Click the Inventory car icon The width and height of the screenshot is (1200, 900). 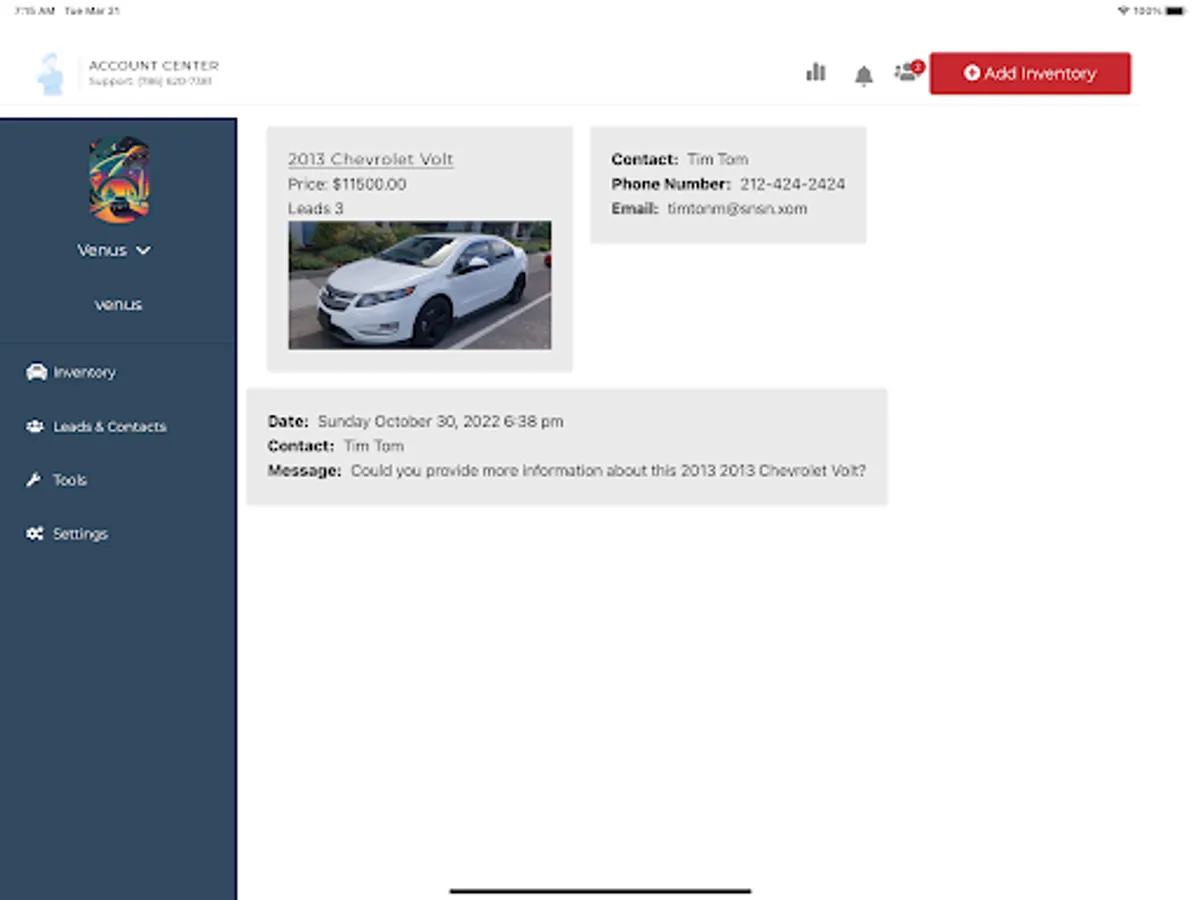36,372
